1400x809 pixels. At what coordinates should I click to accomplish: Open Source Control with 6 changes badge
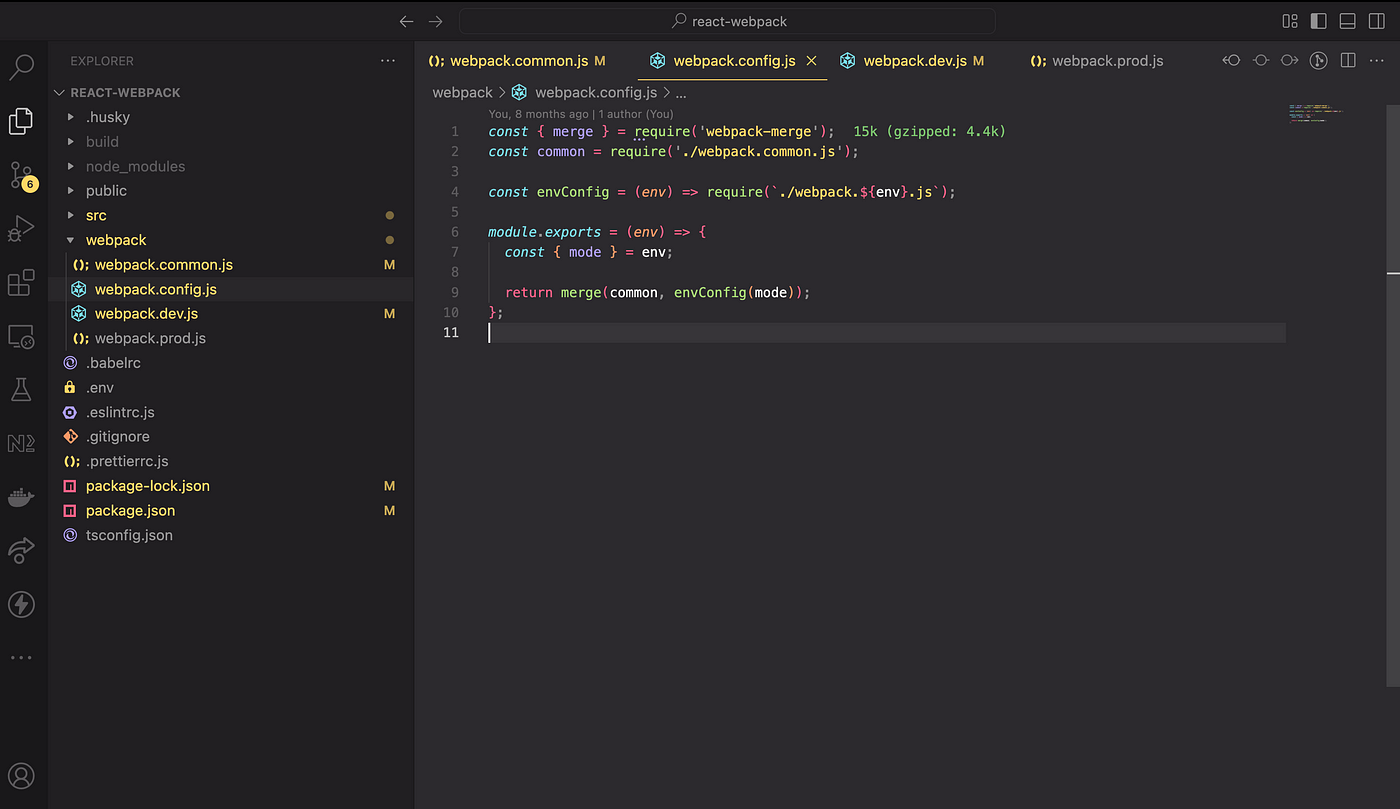(21, 176)
